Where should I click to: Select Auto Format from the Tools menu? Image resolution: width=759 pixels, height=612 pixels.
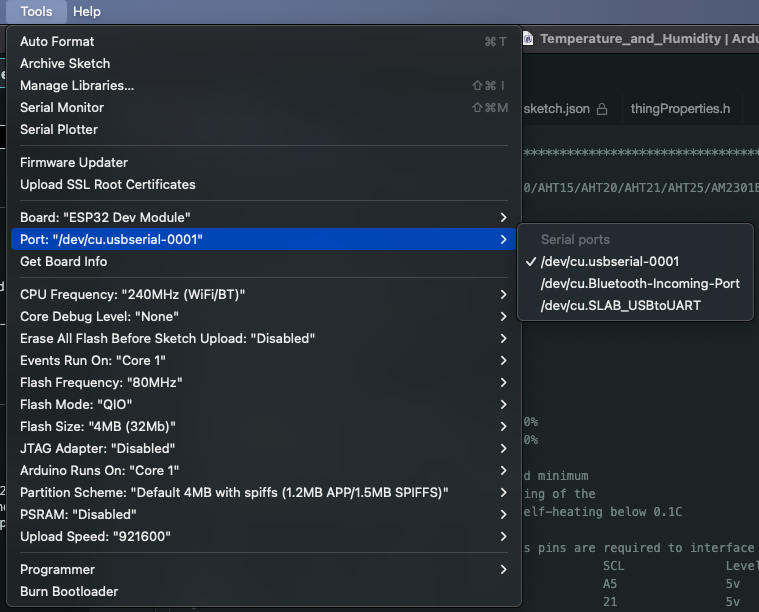tap(57, 41)
